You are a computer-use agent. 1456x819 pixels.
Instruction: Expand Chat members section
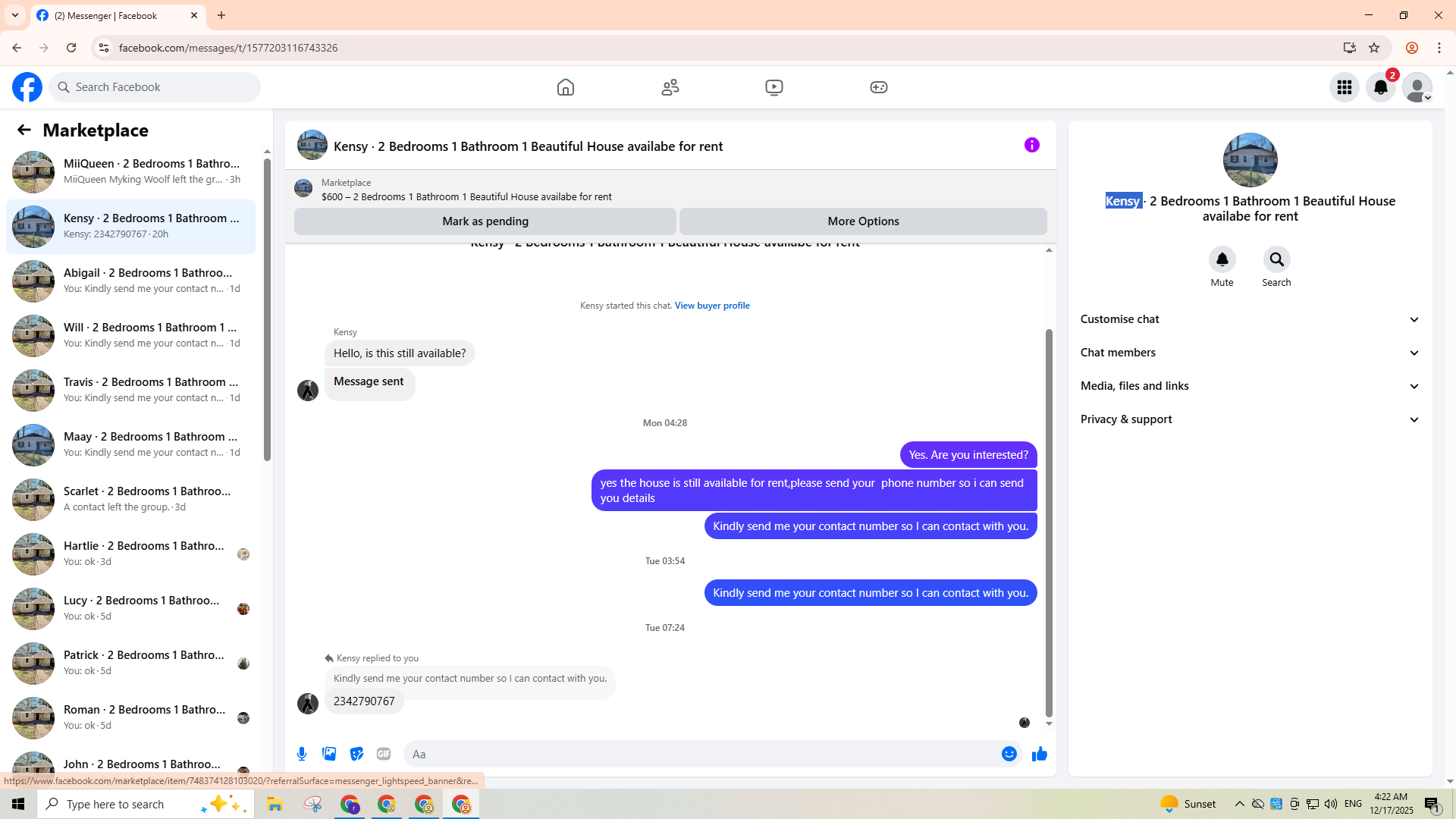point(1250,353)
